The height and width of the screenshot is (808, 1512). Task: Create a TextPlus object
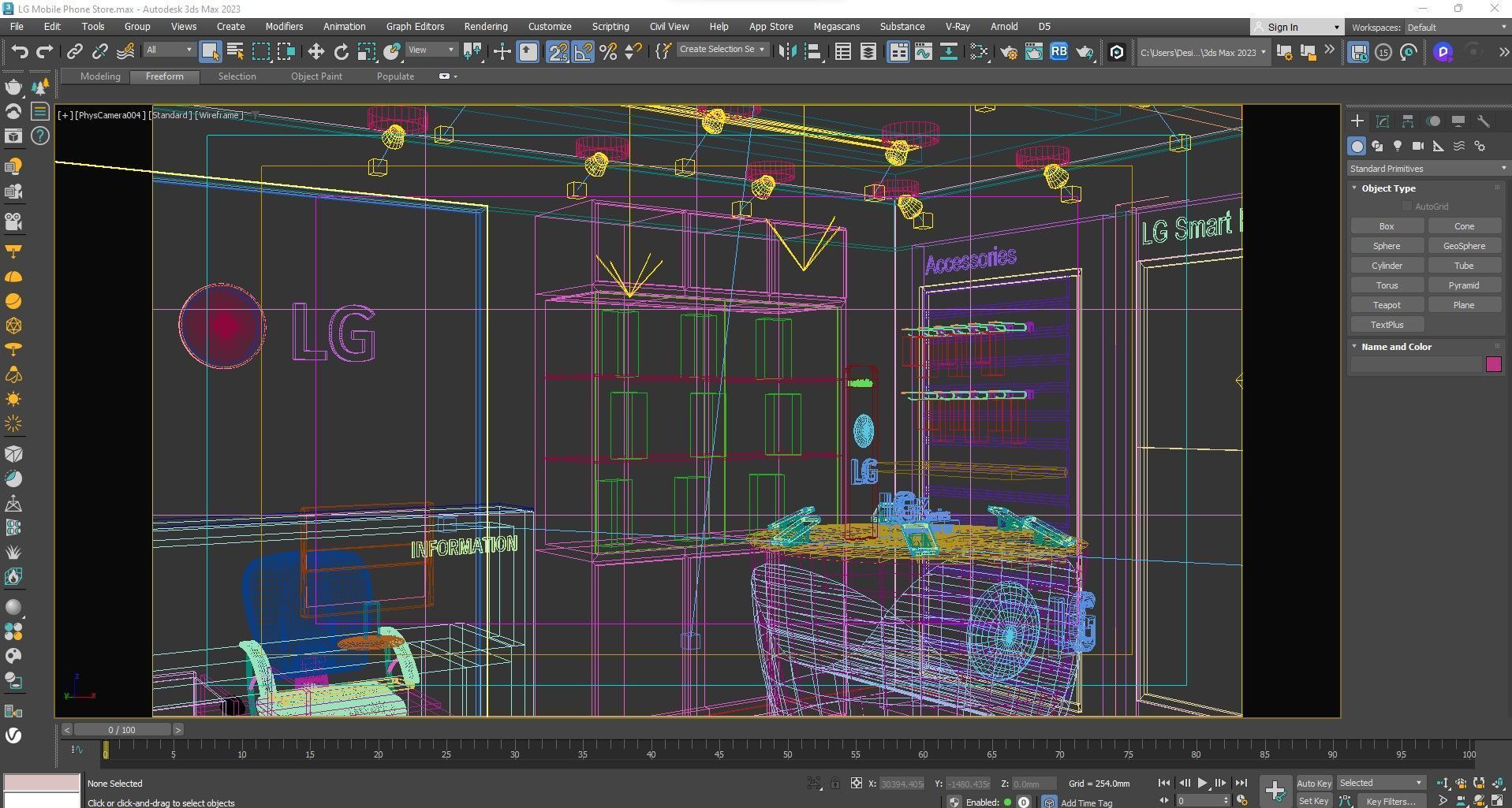1387,325
